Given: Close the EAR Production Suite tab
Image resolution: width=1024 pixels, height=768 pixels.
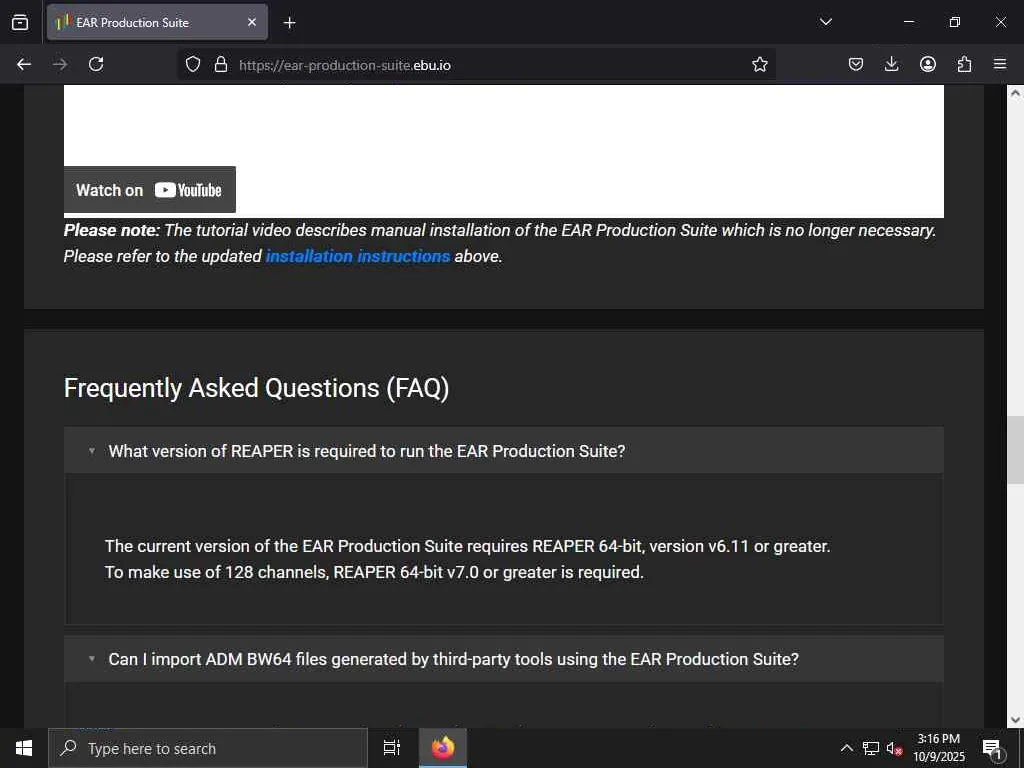Looking at the screenshot, I should pos(251,22).
